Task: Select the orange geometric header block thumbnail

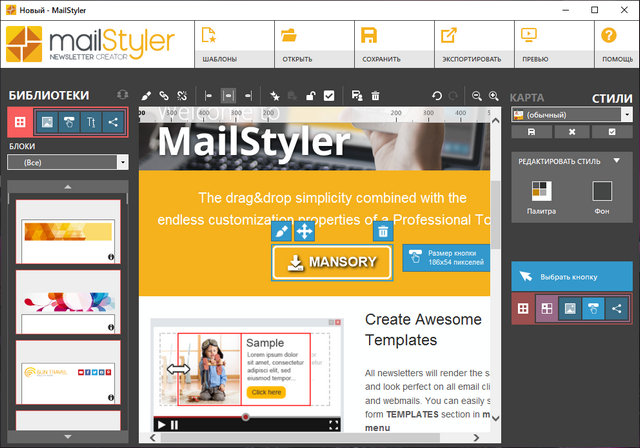Action: (68, 232)
